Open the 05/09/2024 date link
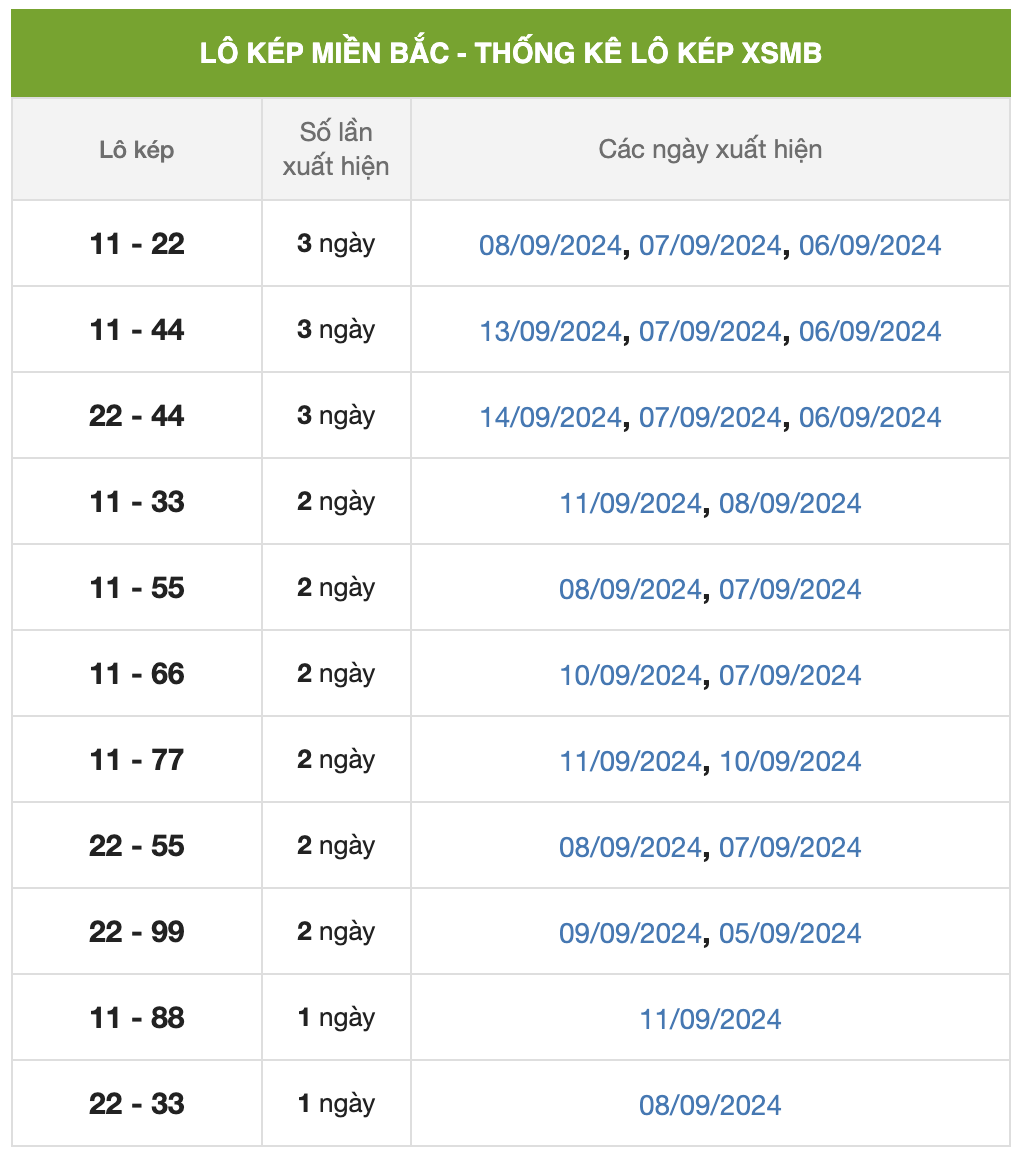Image resolution: width=1020 pixels, height=1158 pixels. 790,933
